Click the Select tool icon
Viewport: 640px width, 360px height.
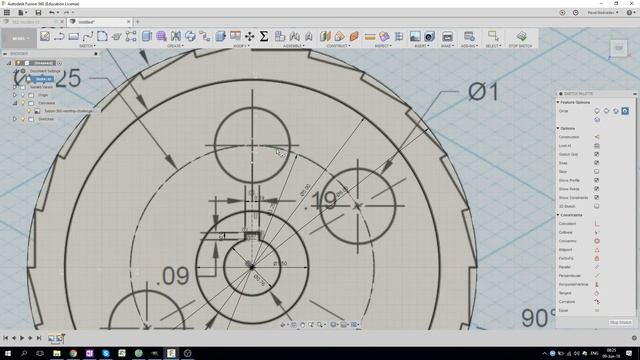pos(493,36)
